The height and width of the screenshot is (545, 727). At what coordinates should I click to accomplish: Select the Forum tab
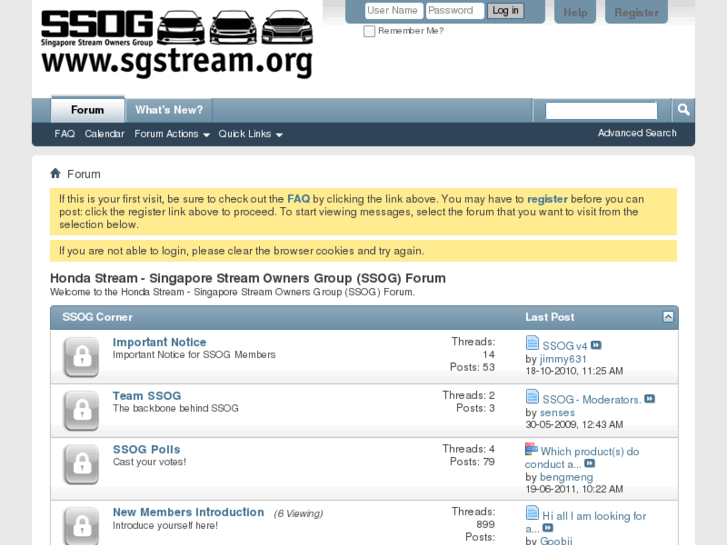click(88, 110)
